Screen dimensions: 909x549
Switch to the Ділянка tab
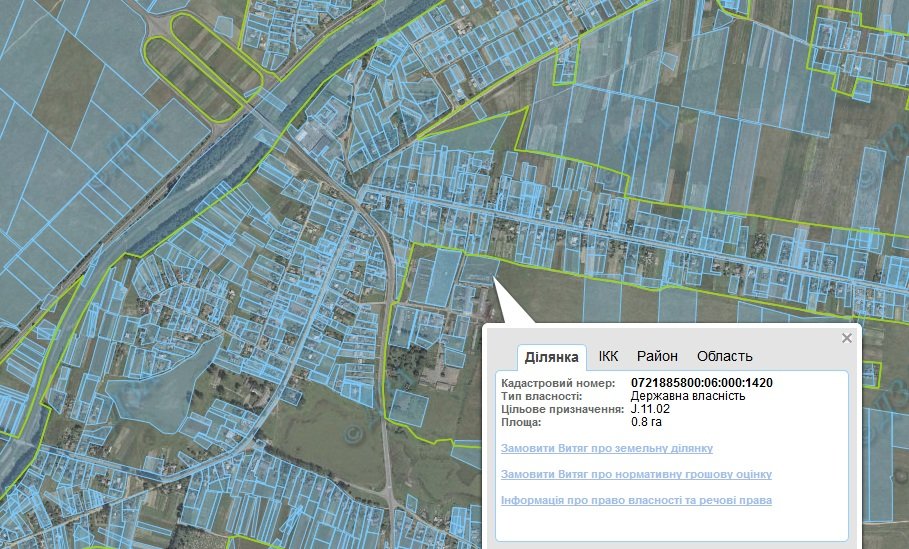551,357
